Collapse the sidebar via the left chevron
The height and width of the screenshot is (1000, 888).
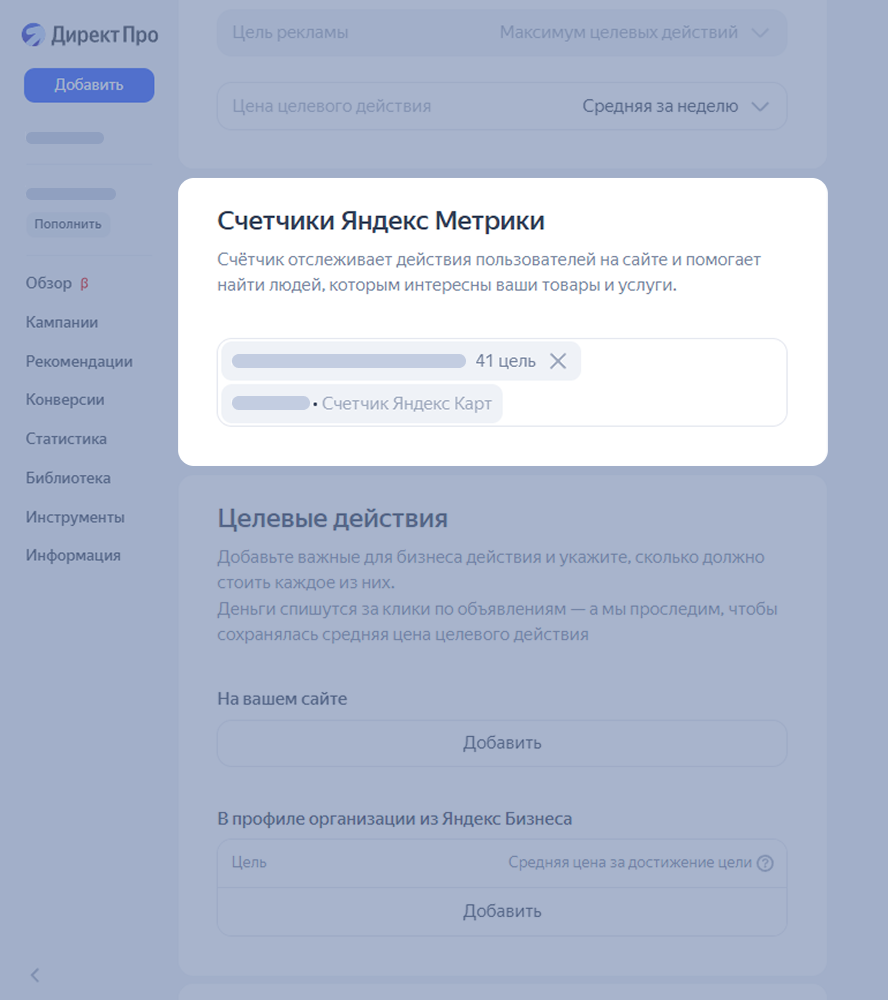(33, 974)
